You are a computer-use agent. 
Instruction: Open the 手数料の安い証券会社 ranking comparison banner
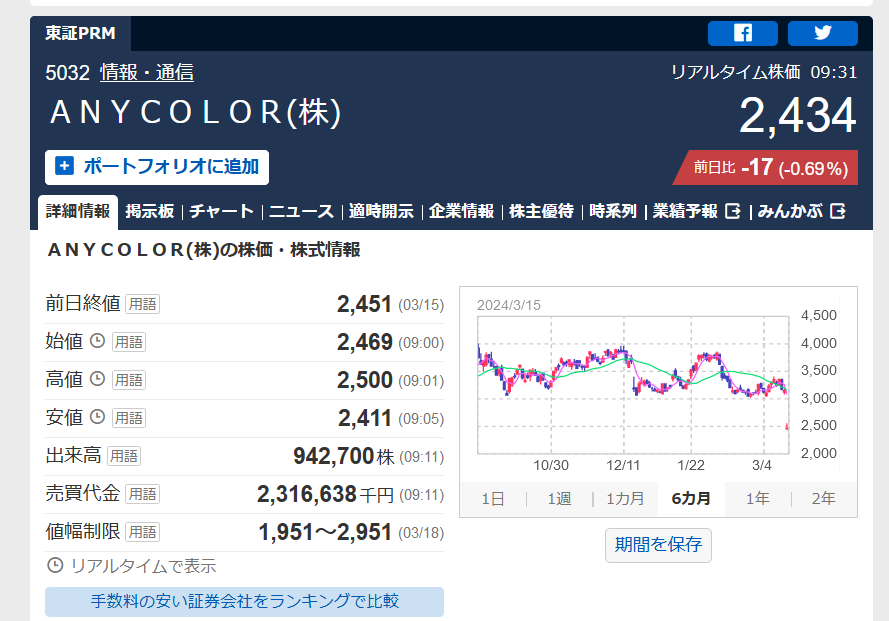244,601
